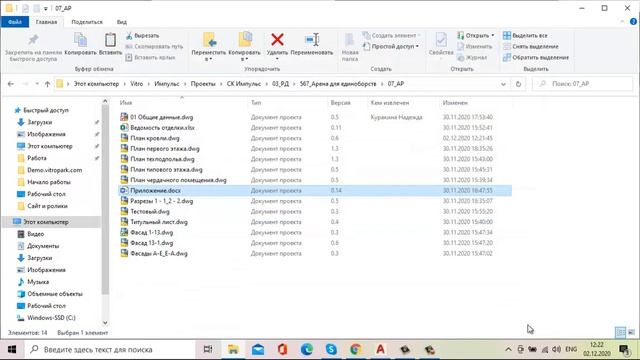Switch to large icons view in status bar
Screen dimensions: 640x360
pyautogui.click(x=631, y=332)
